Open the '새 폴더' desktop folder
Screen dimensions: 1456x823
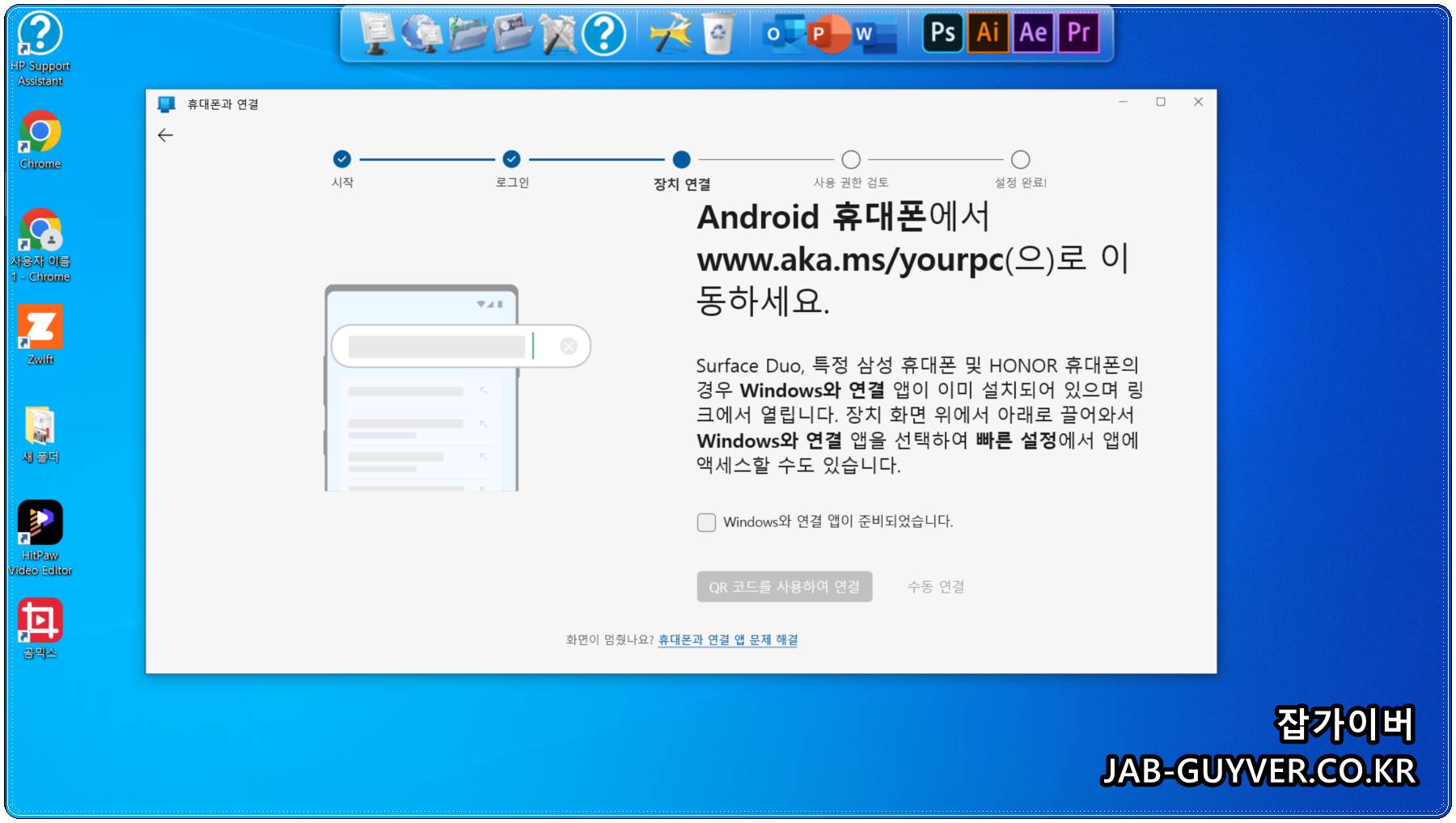point(40,435)
